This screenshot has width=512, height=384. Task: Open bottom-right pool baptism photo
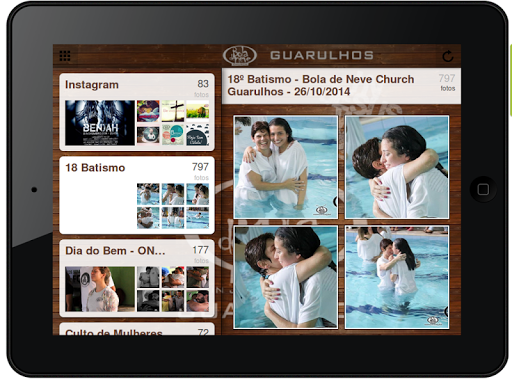pyautogui.click(x=397, y=277)
